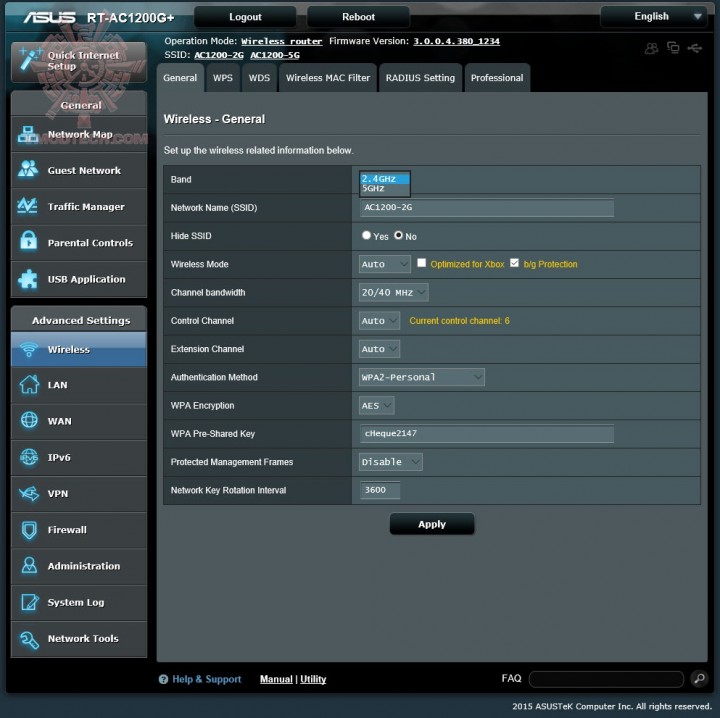Choose 5GHz in Band list
Screen dimensions: 720x718
pos(385,188)
